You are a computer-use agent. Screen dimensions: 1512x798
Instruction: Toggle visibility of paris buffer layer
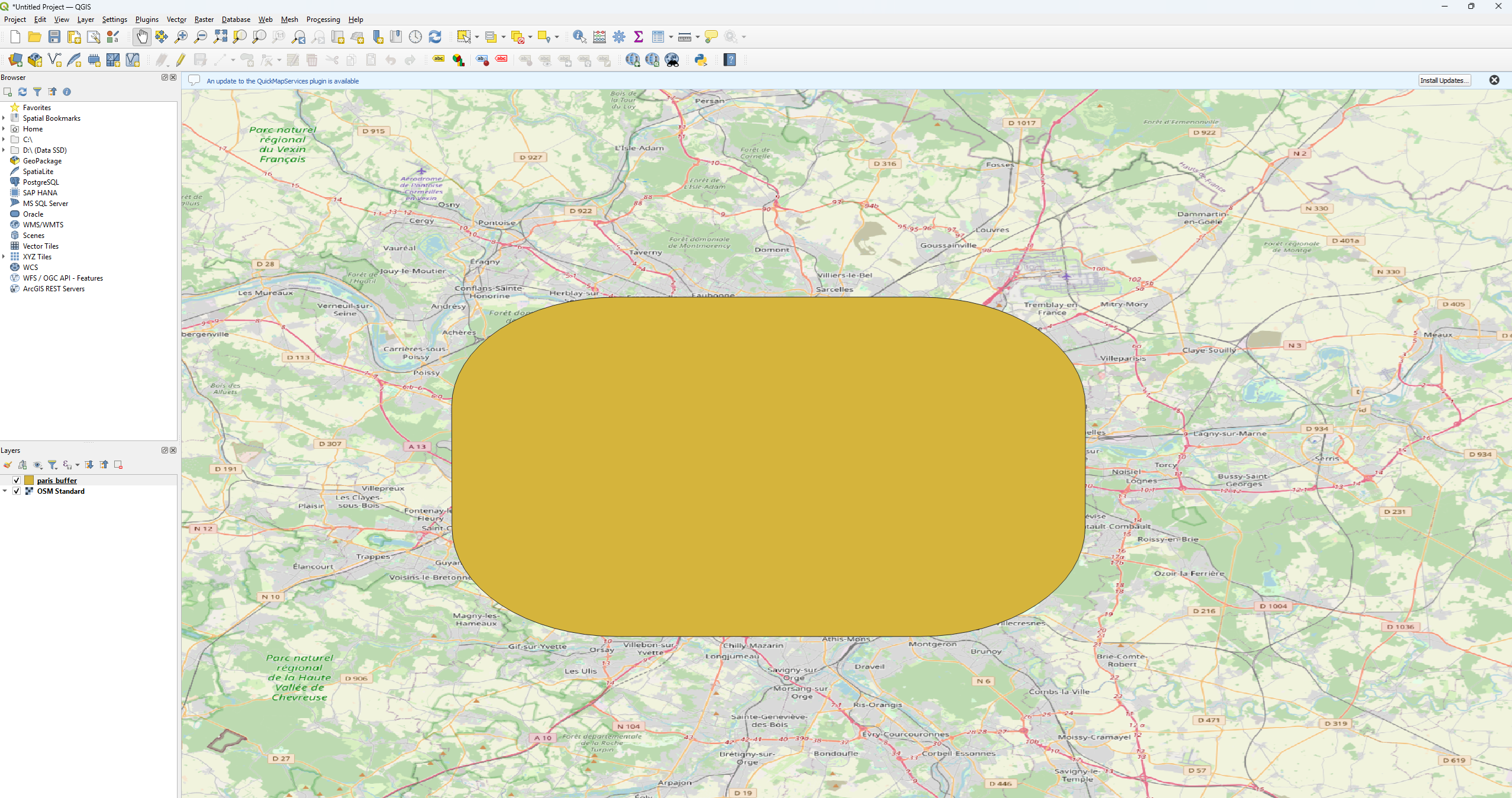click(17, 480)
